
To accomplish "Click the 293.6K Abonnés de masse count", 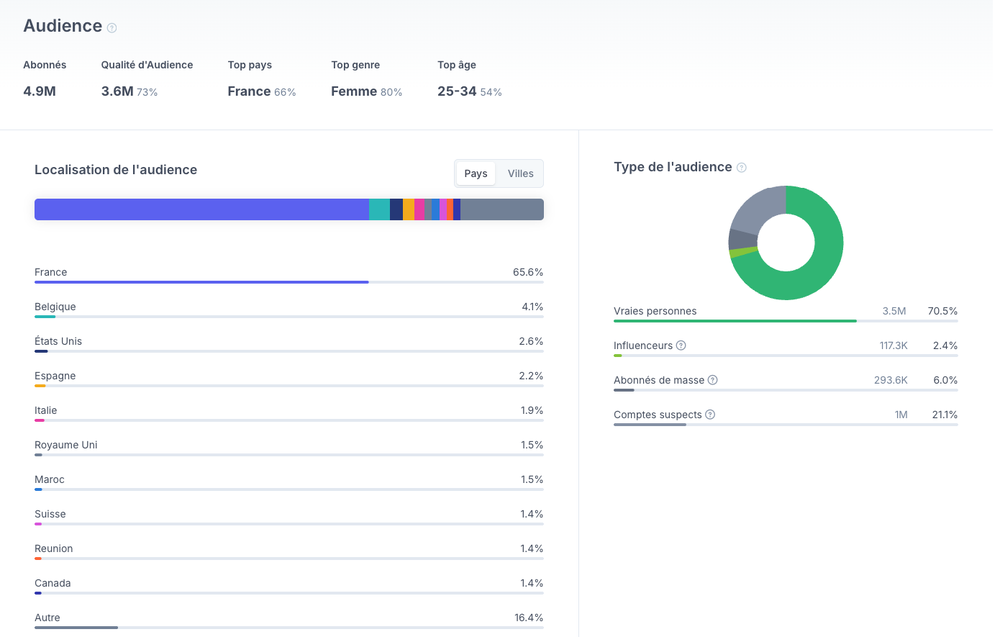I will pos(891,380).
